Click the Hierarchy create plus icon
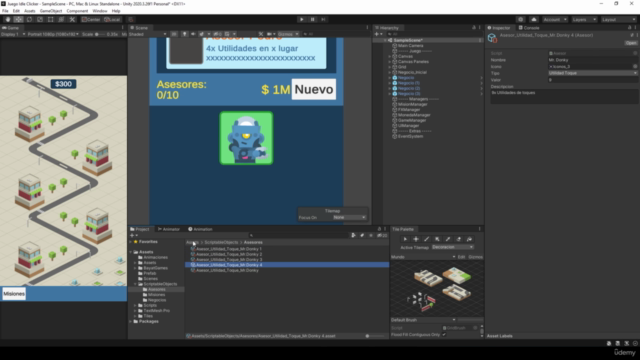 point(378,34)
